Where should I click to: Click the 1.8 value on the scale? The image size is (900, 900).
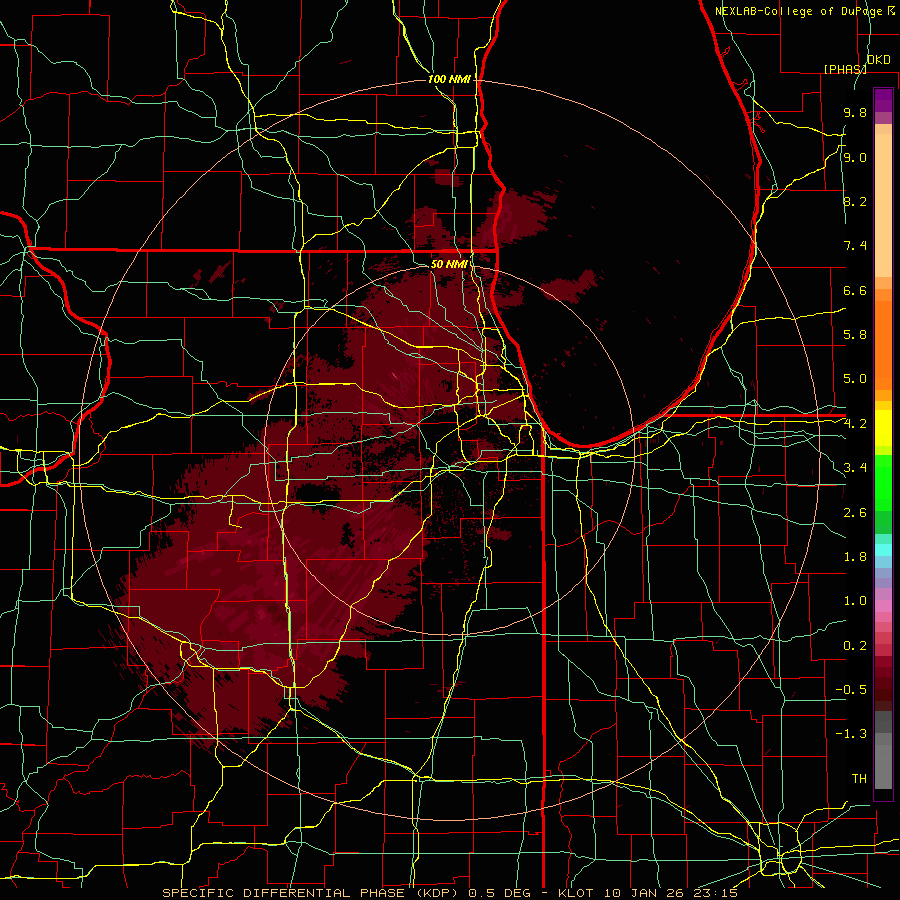pyautogui.click(x=855, y=557)
